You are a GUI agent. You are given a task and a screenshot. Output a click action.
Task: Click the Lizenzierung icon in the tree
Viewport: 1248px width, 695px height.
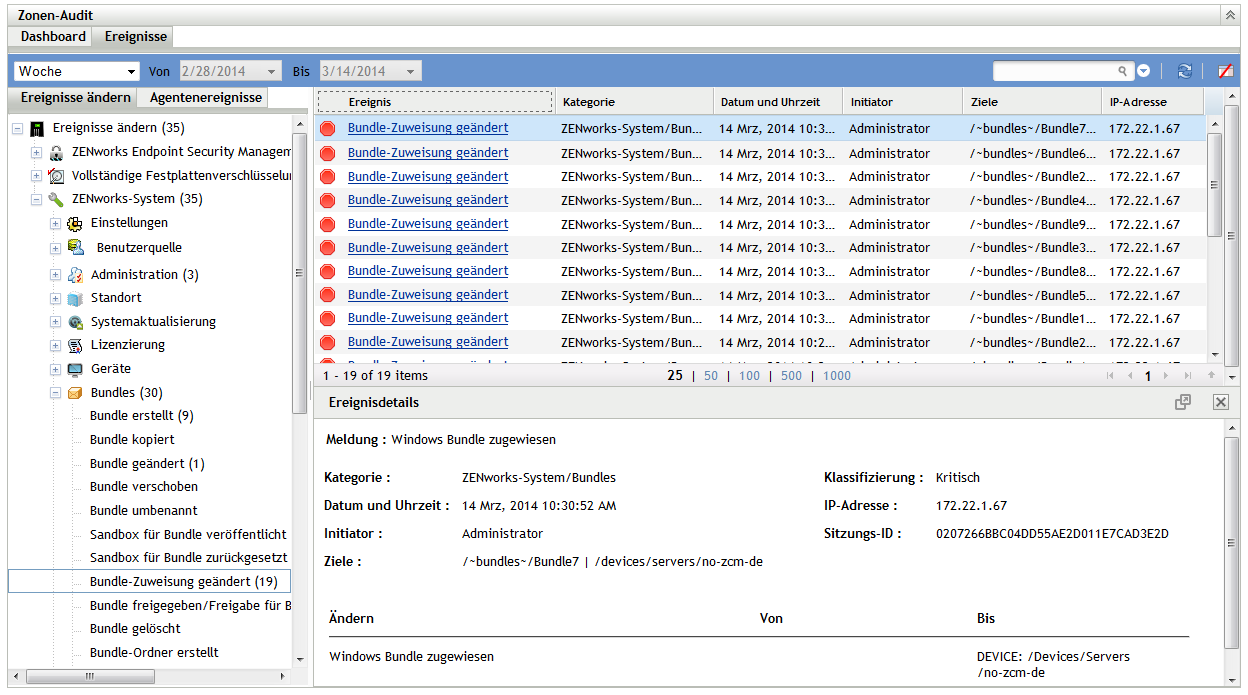click(75, 345)
